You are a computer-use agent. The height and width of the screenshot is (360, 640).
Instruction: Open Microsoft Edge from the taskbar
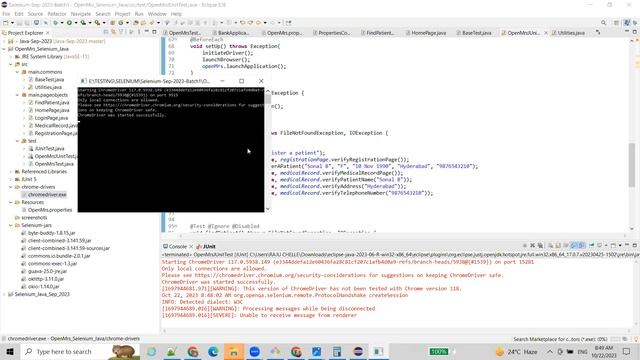click(213, 351)
